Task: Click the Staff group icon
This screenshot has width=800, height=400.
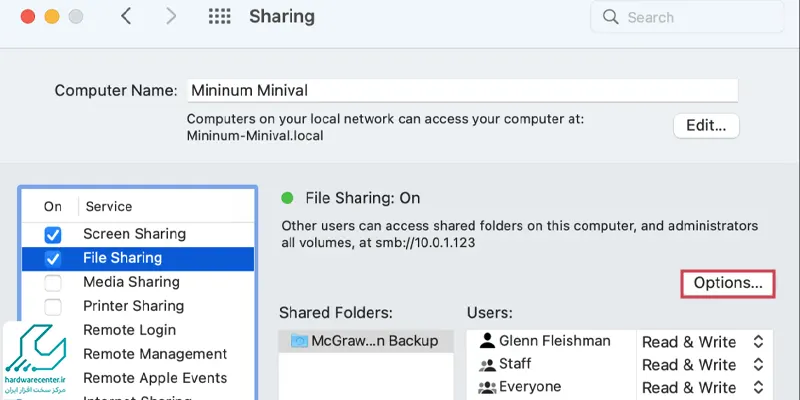Action: pos(487,364)
